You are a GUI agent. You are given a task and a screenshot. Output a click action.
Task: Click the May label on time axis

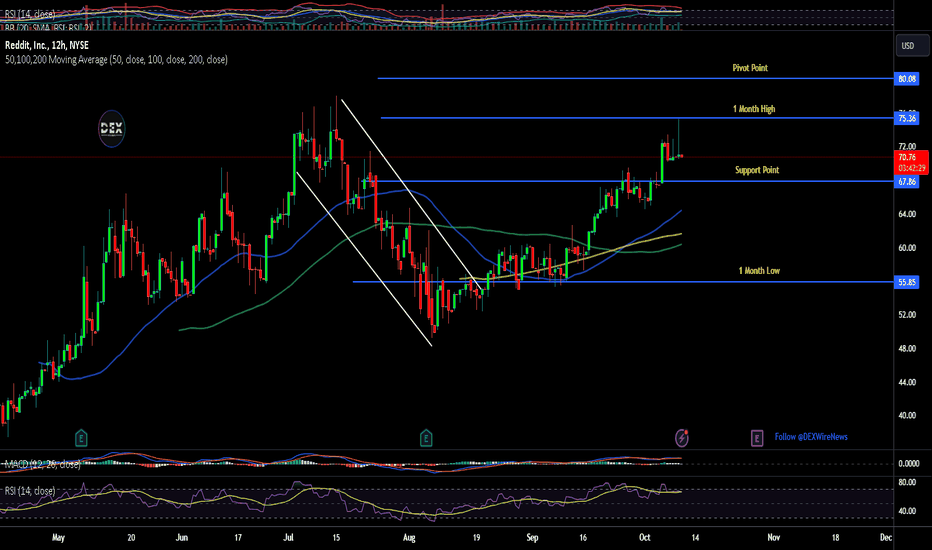tap(58, 538)
